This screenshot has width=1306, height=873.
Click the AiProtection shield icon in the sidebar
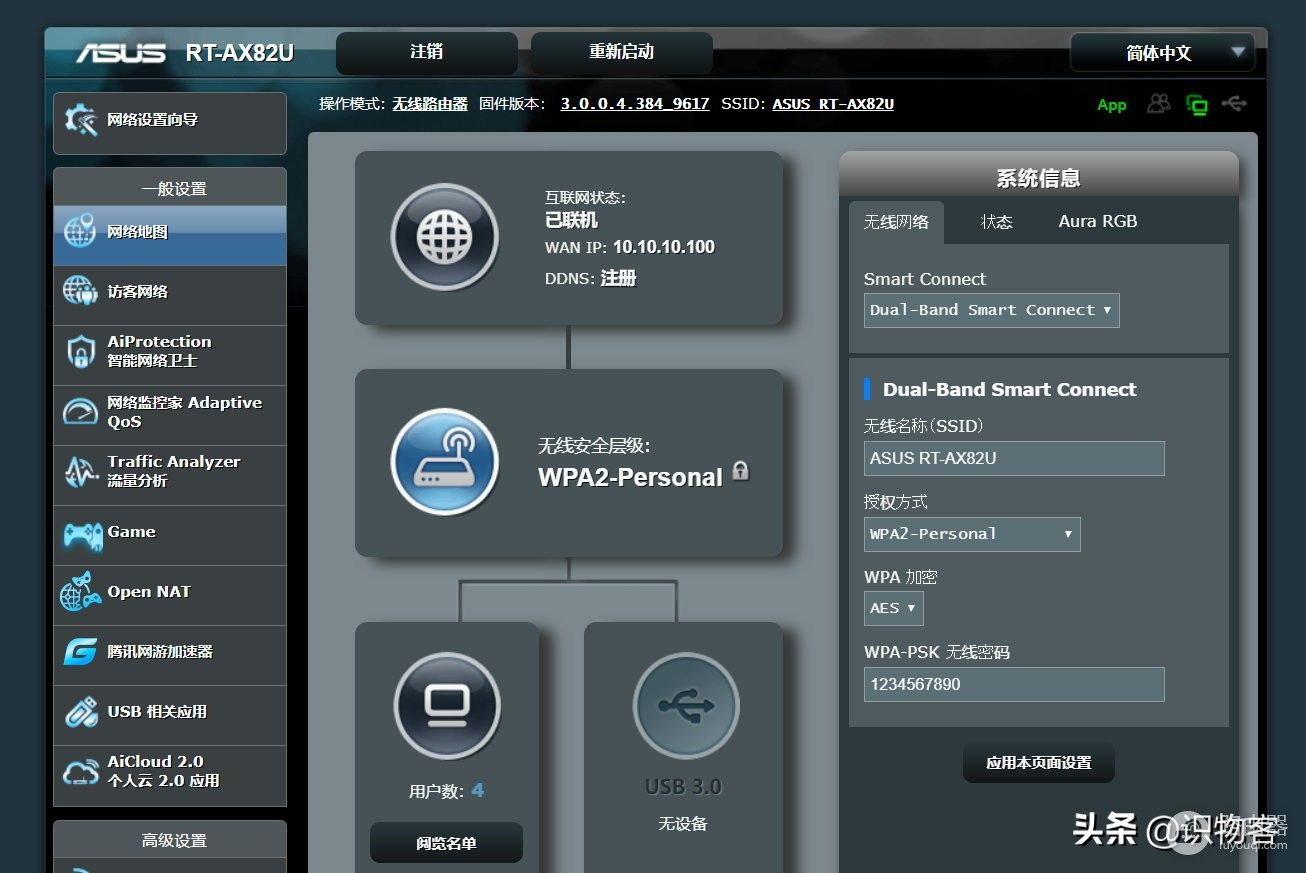tap(80, 352)
